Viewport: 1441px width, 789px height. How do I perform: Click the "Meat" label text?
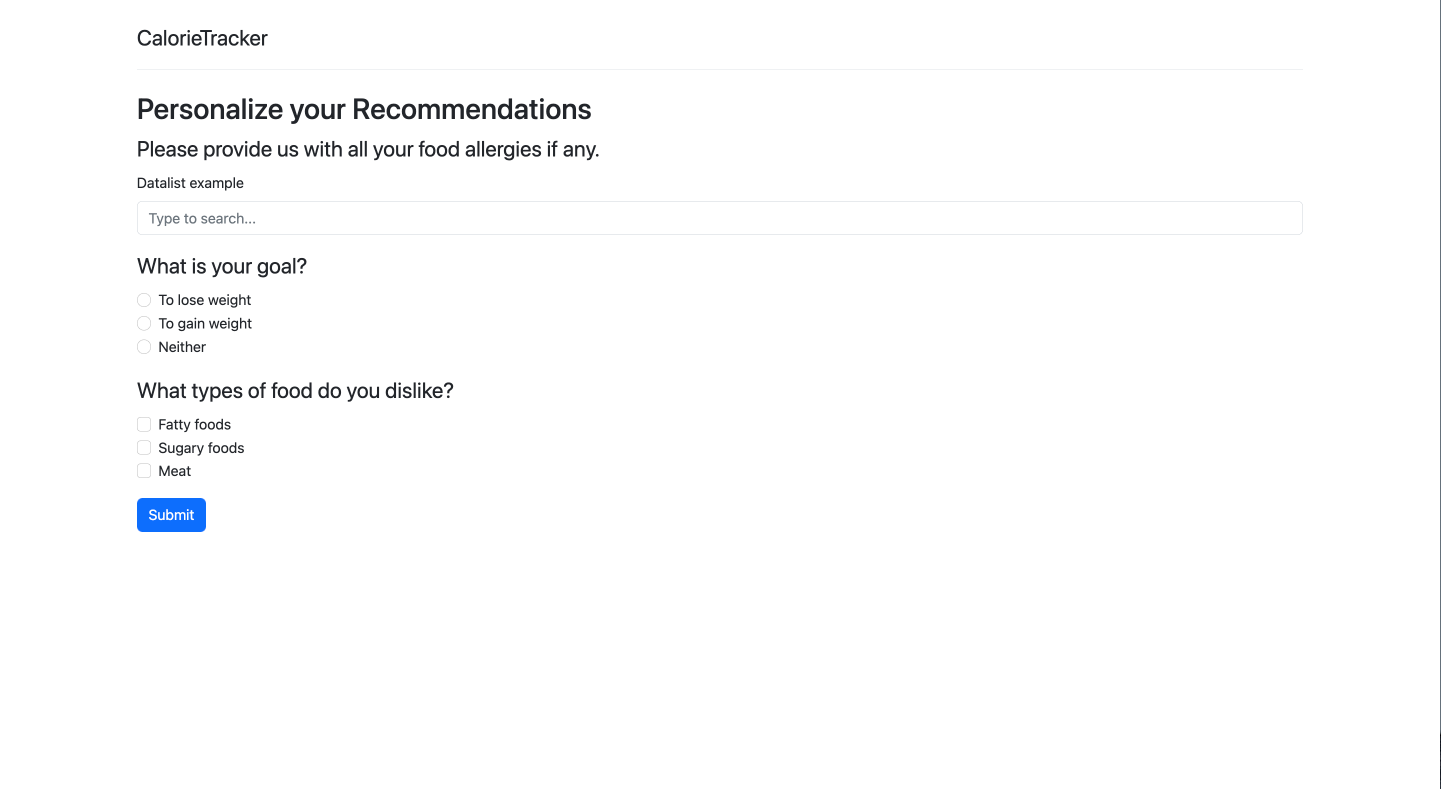174,470
